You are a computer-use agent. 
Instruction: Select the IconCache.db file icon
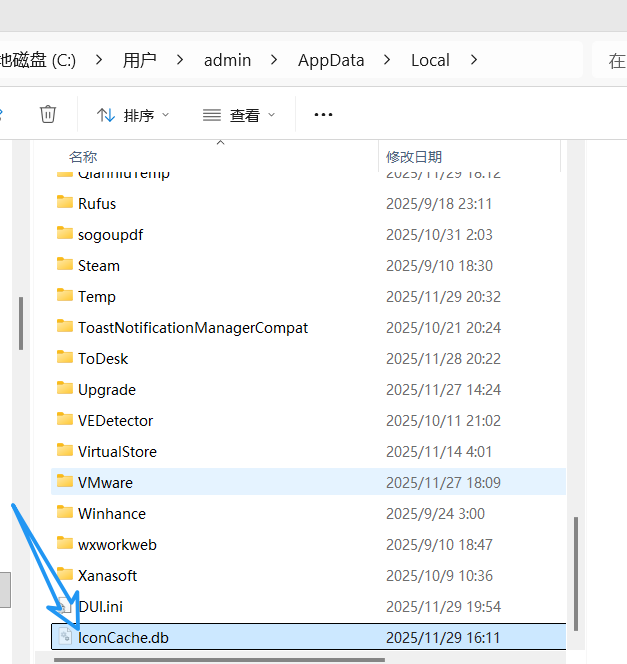pyautogui.click(x=65, y=637)
